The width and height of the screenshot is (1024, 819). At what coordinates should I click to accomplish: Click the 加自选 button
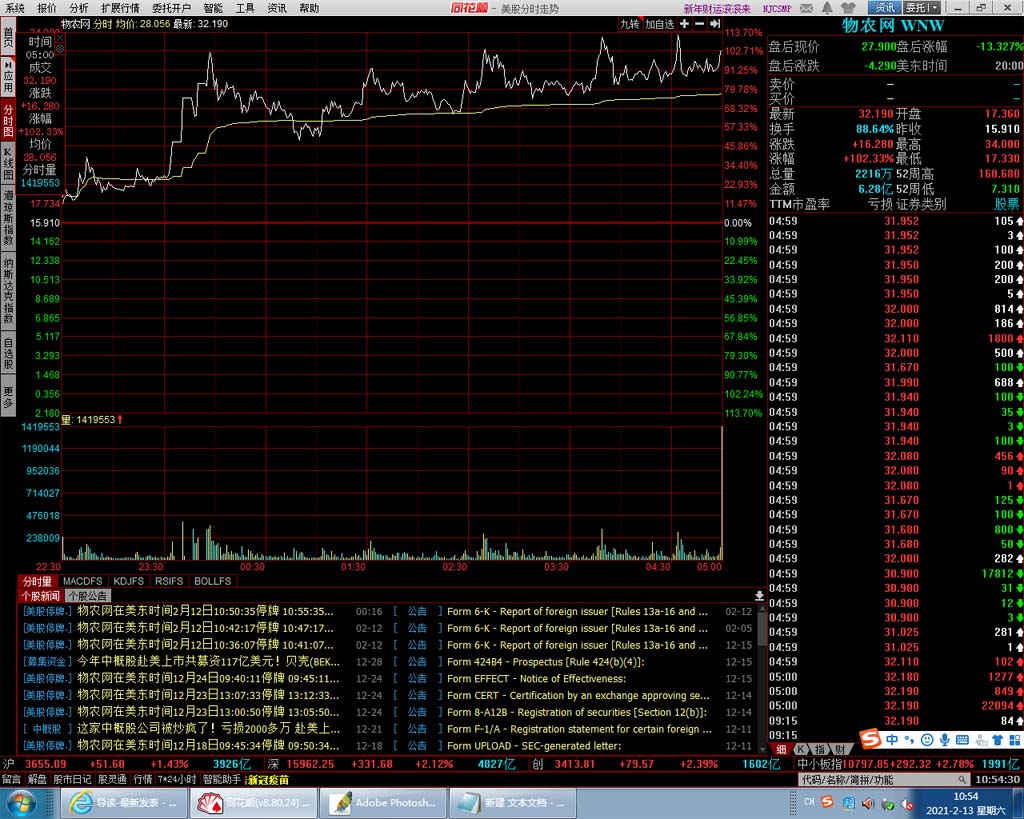(660, 24)
